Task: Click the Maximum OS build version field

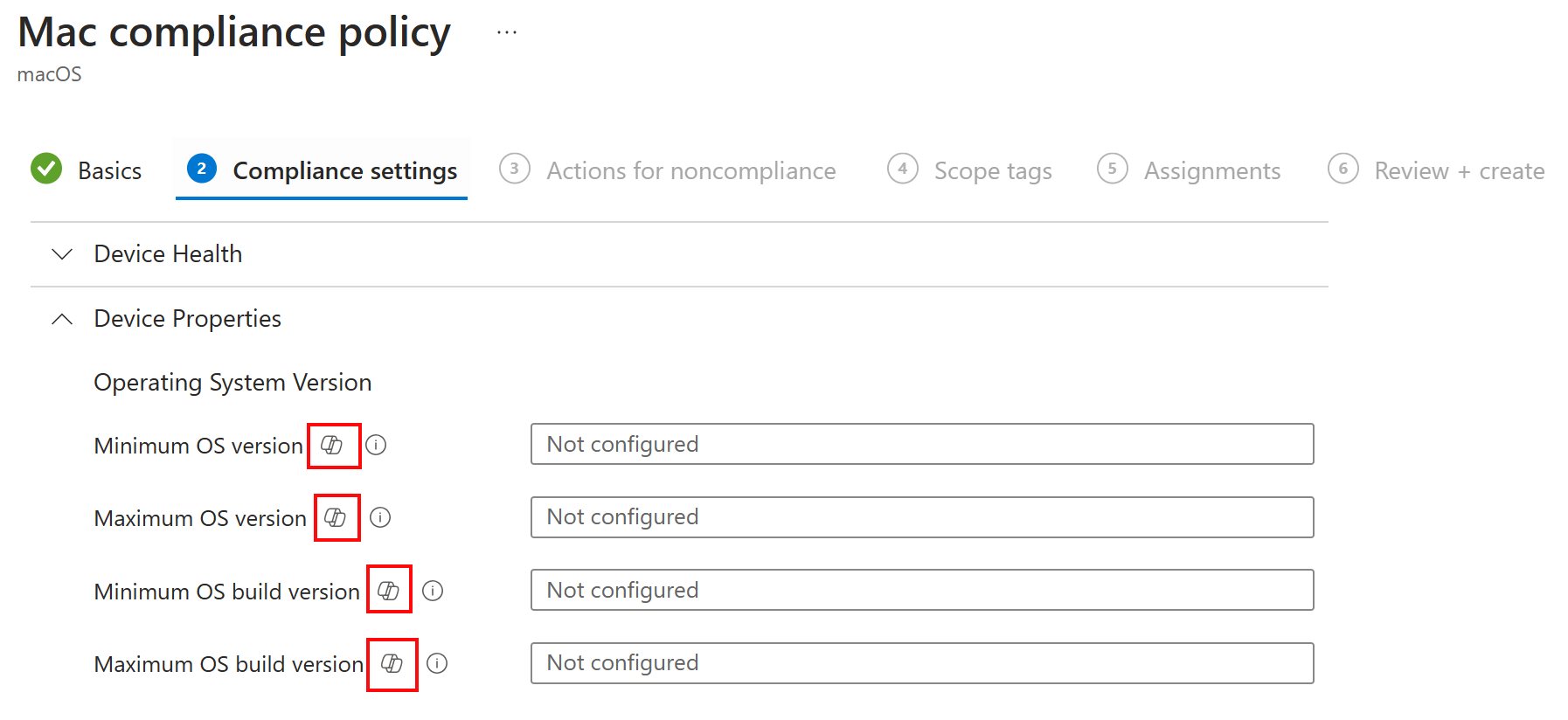Action: 921,663
